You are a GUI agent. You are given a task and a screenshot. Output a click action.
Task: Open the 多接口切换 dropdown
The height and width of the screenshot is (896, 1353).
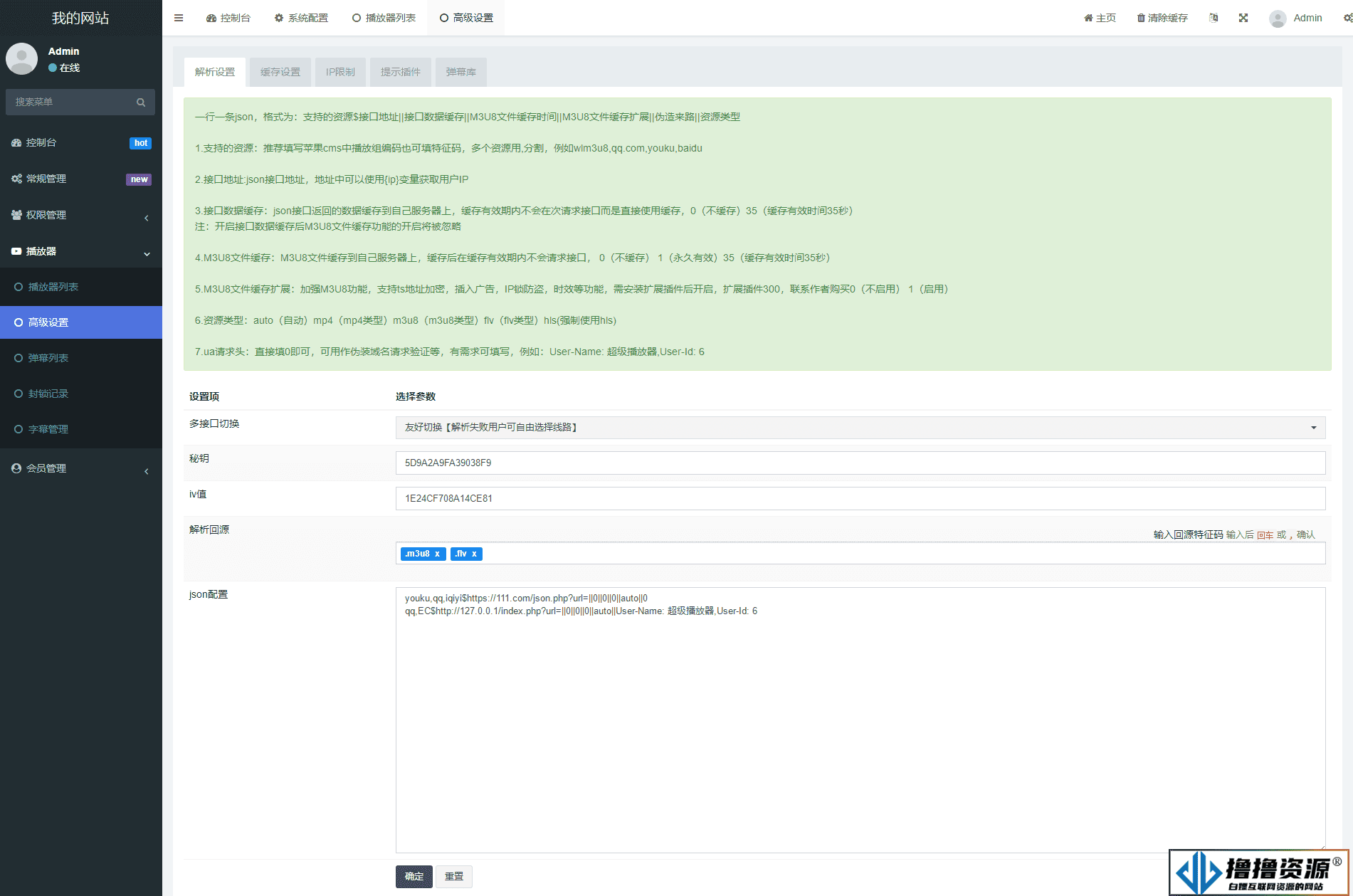click(x=860, y=428)
